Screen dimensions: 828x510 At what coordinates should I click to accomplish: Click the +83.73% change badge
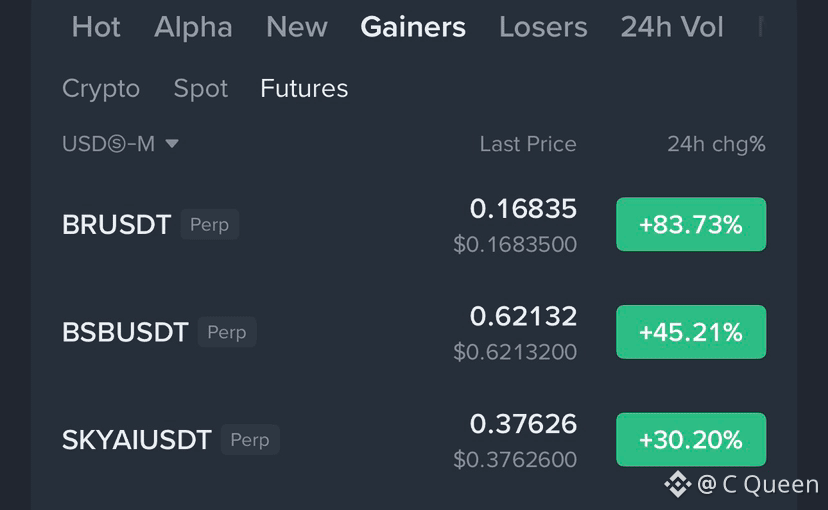[x=691, y=224]
